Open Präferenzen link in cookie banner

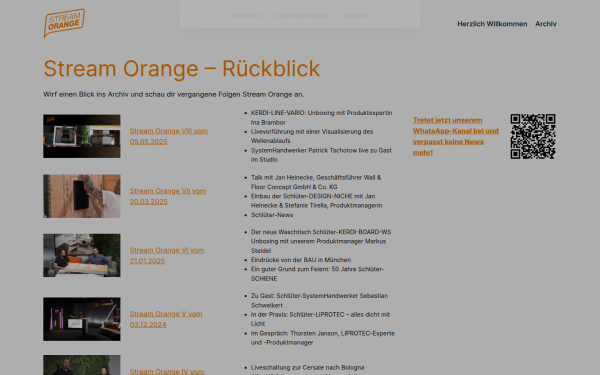pyautogui.click(x=247, y=16)
